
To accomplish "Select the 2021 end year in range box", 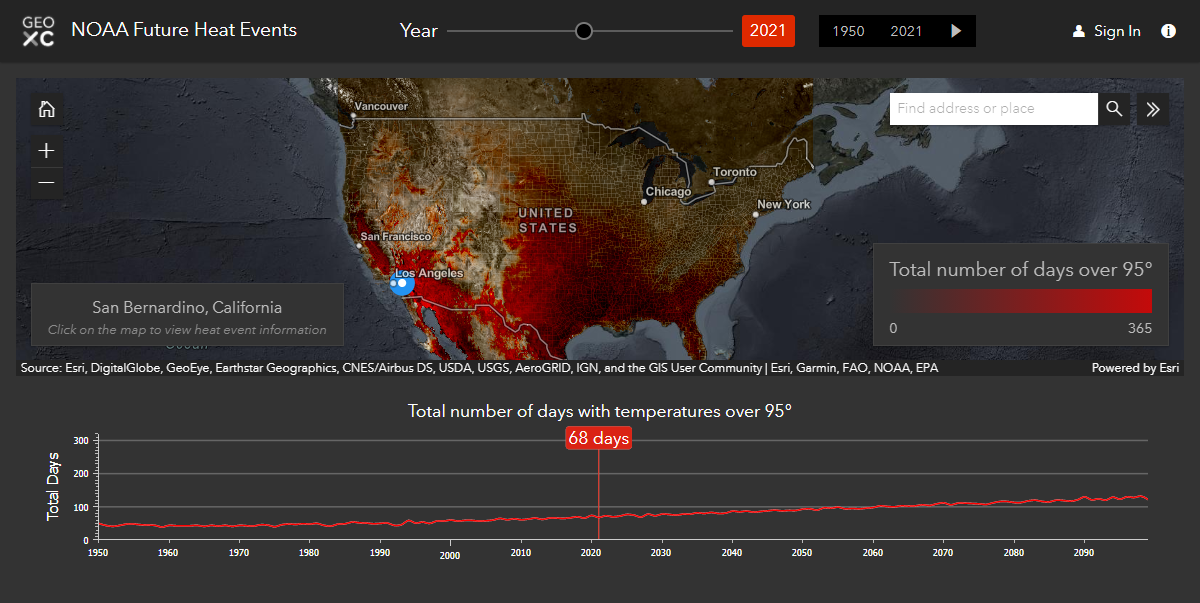I will click(x=906, y=31).
